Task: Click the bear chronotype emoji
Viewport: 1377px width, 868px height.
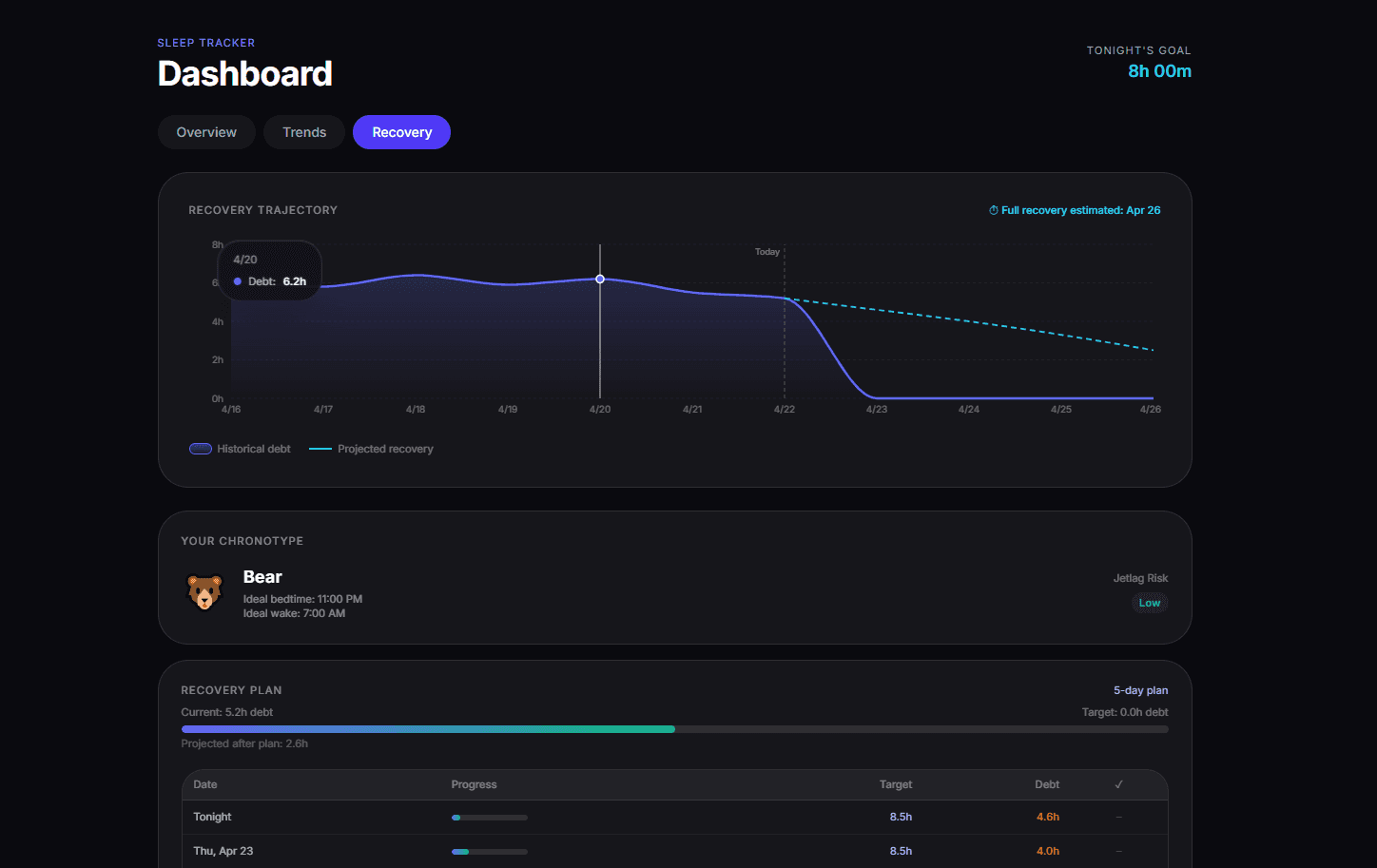Action: pyautogui.click(x=204, y=592)
